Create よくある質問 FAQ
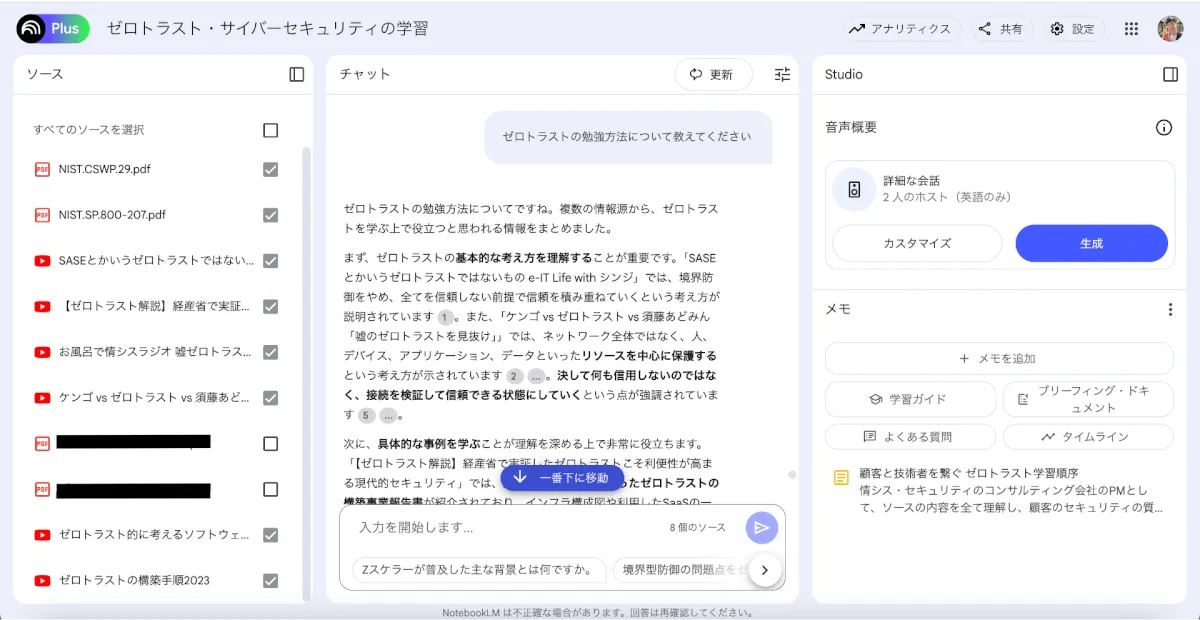 (910, 436)
